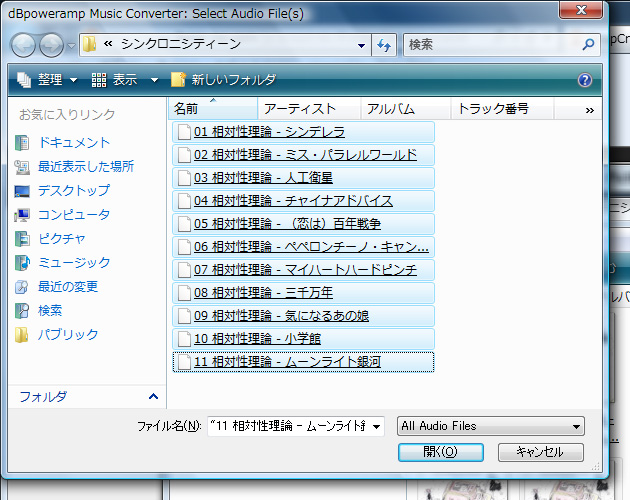Select file 10 相対性理論 - 小学館
630x500 pixels.
coord(303,339)
